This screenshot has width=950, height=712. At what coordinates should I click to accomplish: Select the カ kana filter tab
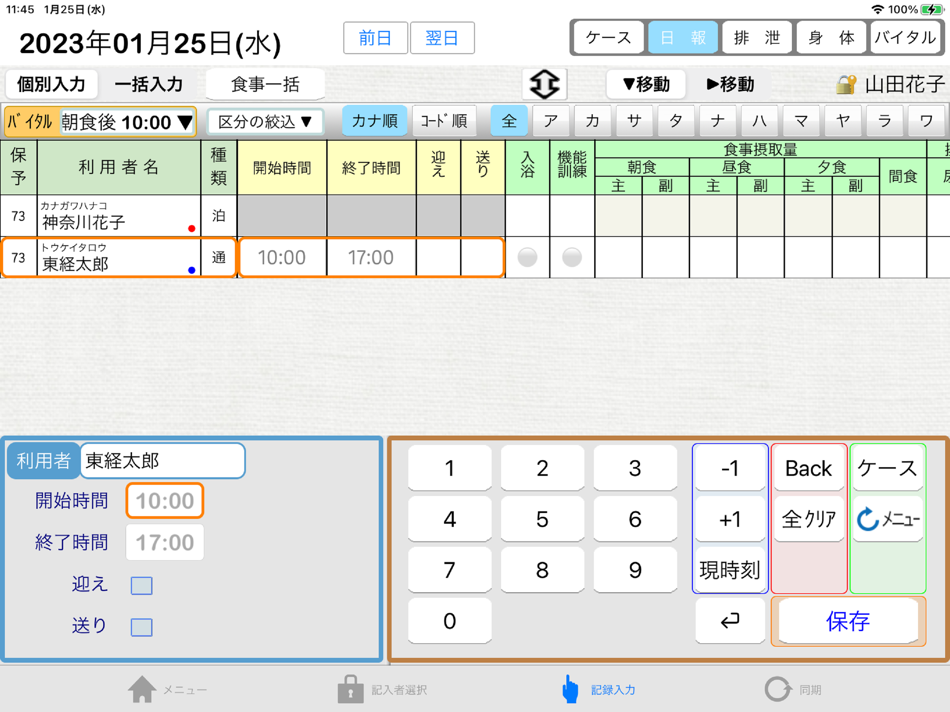click(591, 120)
